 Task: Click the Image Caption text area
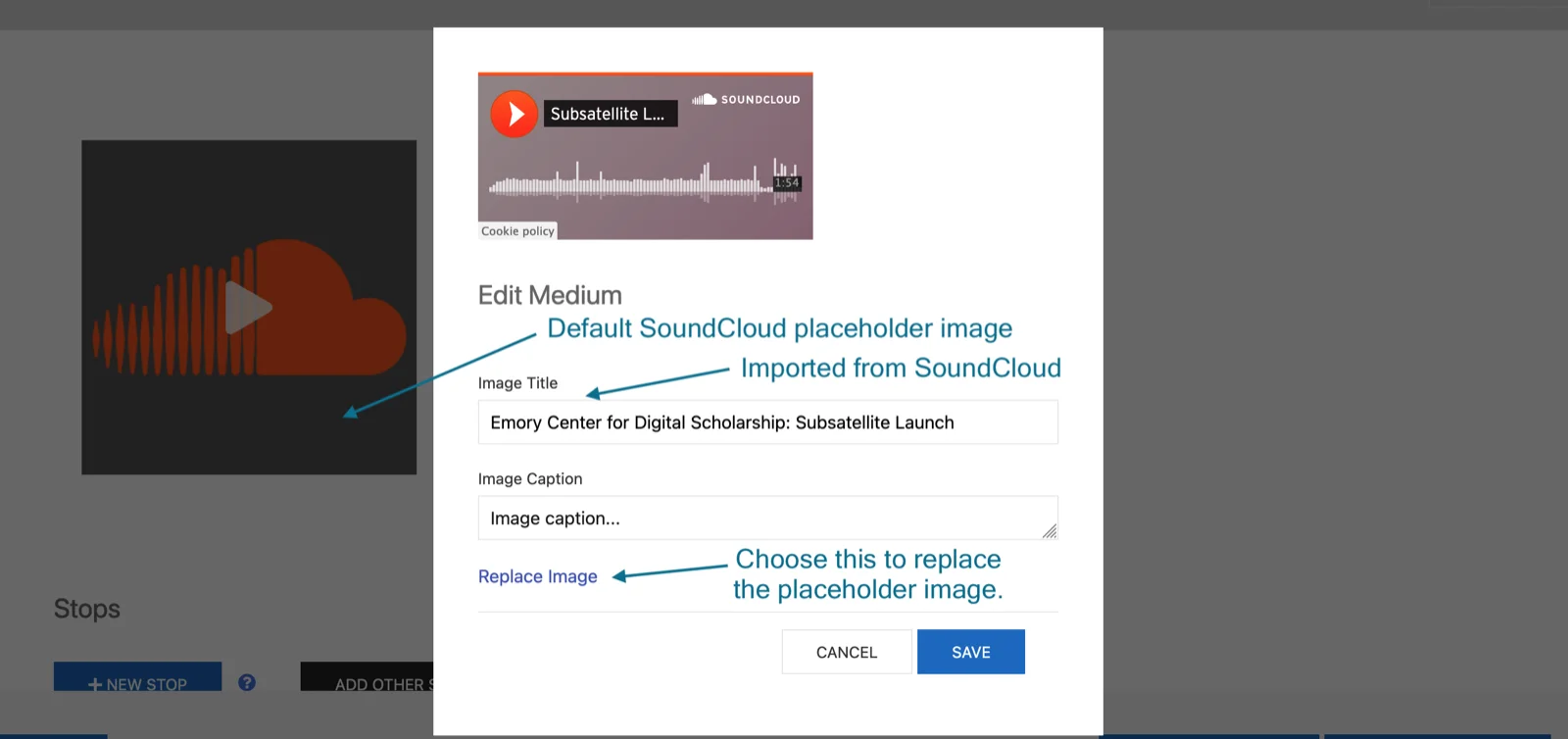click(768, 517)
